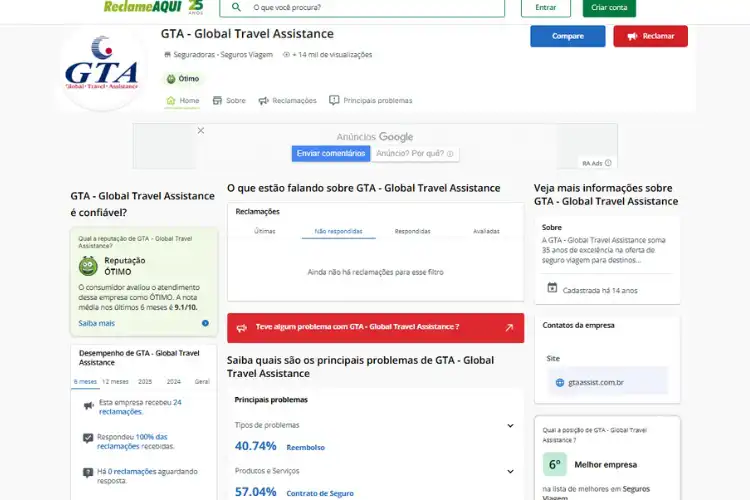Click the megaphone icon beside received complaints
The width and height of the screenshot is (750, 500).
click(88, 406)
